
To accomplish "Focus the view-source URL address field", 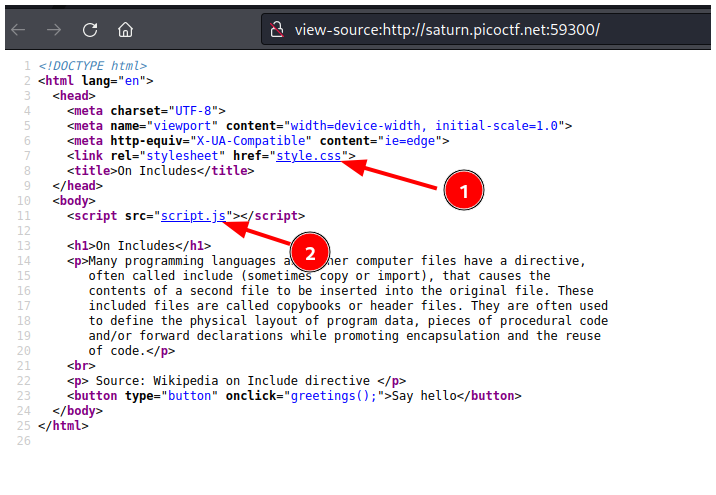I will click(x=450, y=29).
